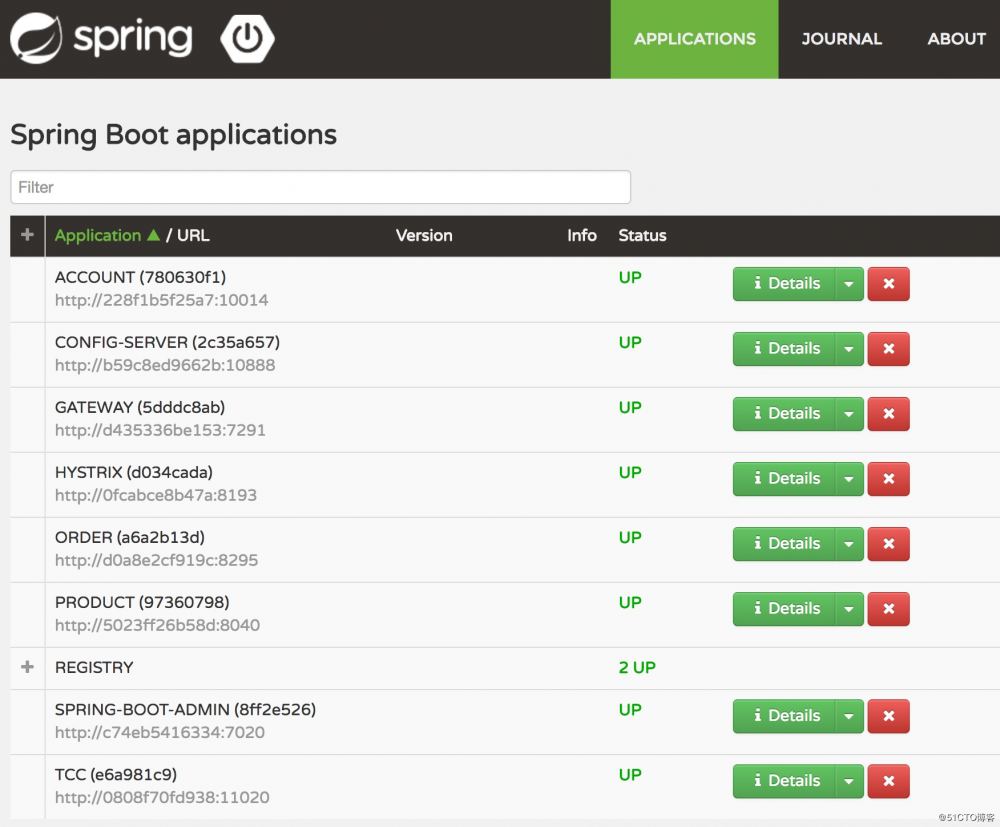Go to the APPLICATIONS tab
The width and height of the screenshot is (1000, 827).
click(694, 39)
